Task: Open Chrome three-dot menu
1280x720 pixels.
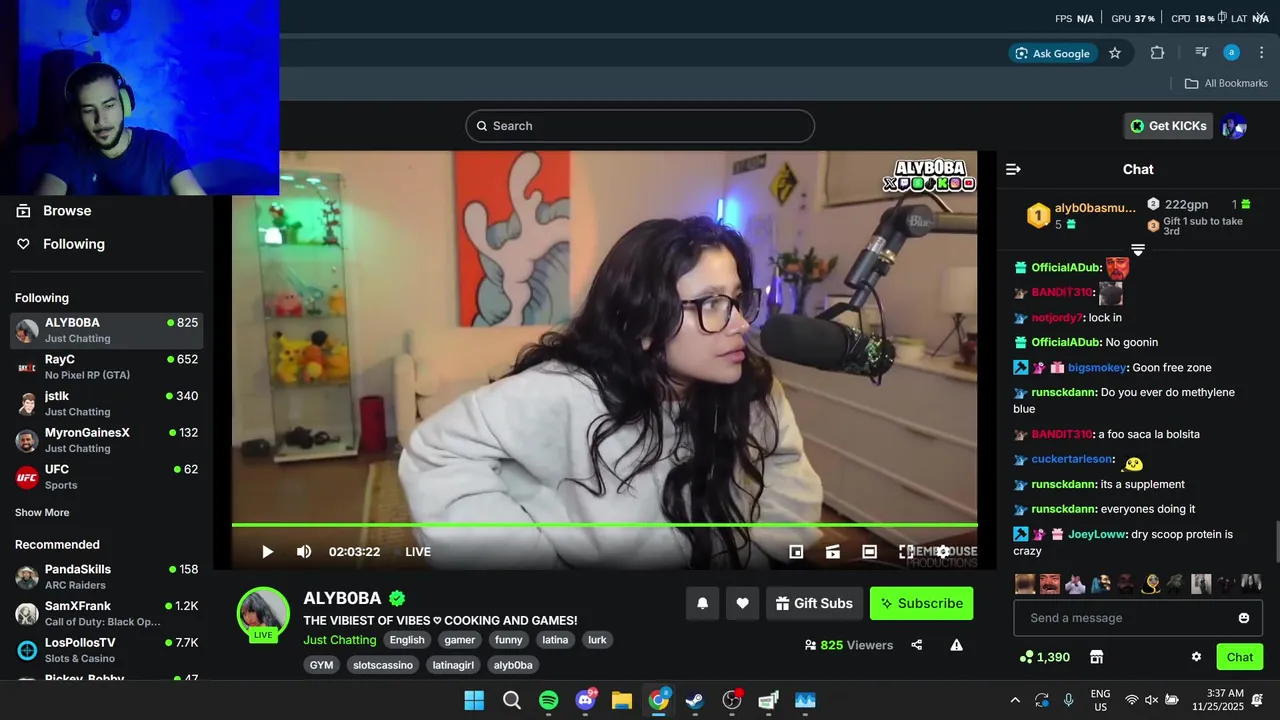Action: (x=1261, y=53)
